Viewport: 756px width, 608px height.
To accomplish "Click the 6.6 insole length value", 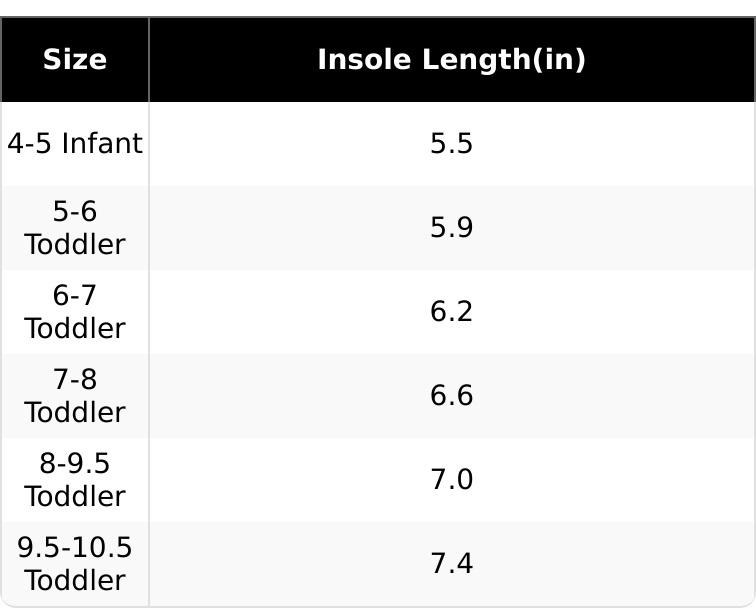I will [x=451, y=396].
